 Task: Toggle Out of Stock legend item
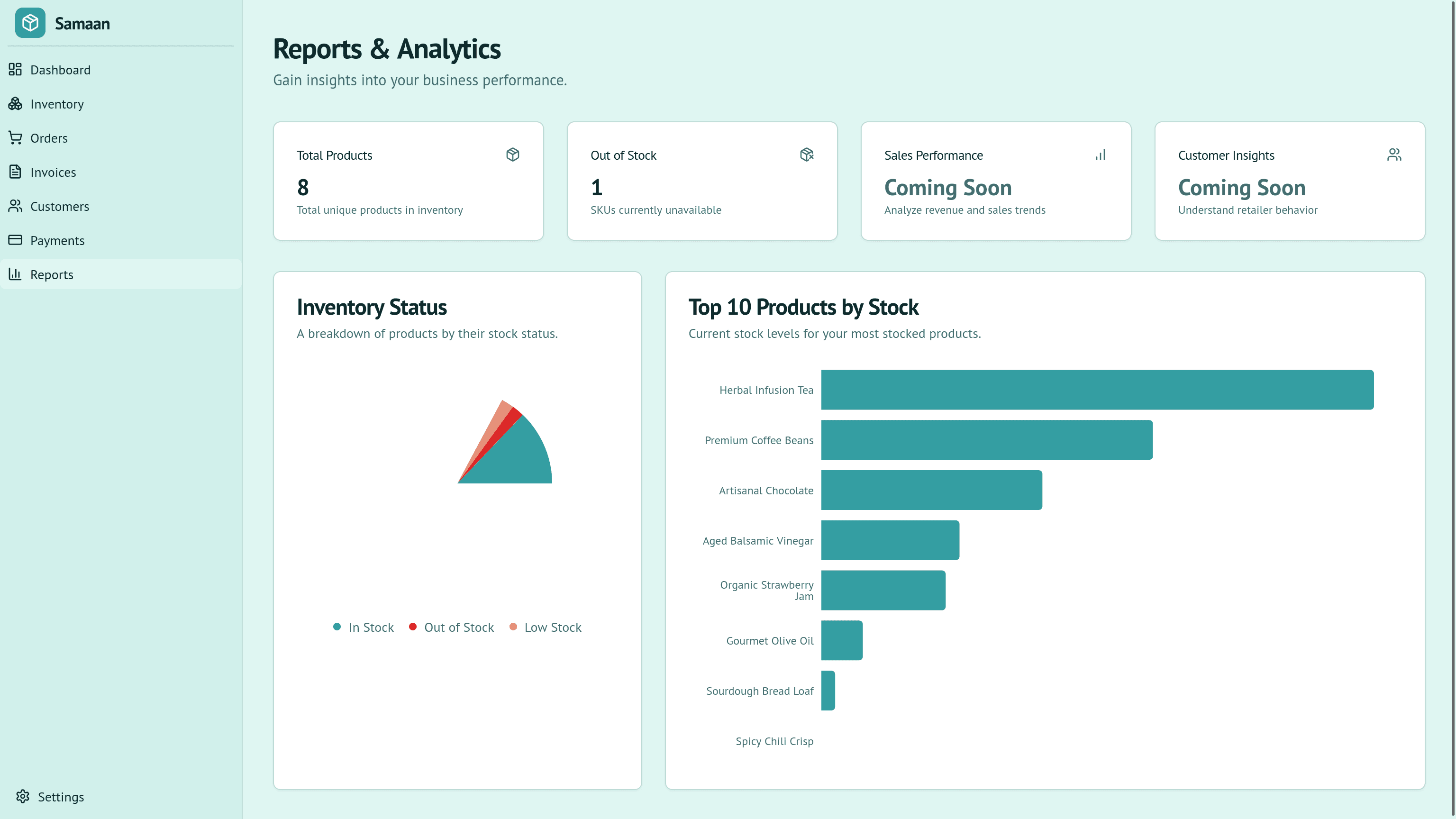(451, 628)
